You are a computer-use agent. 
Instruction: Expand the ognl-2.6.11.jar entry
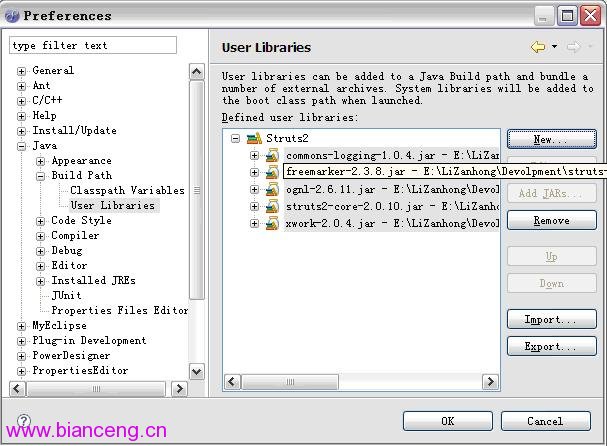pyautogui.click(x=254, y=189)
